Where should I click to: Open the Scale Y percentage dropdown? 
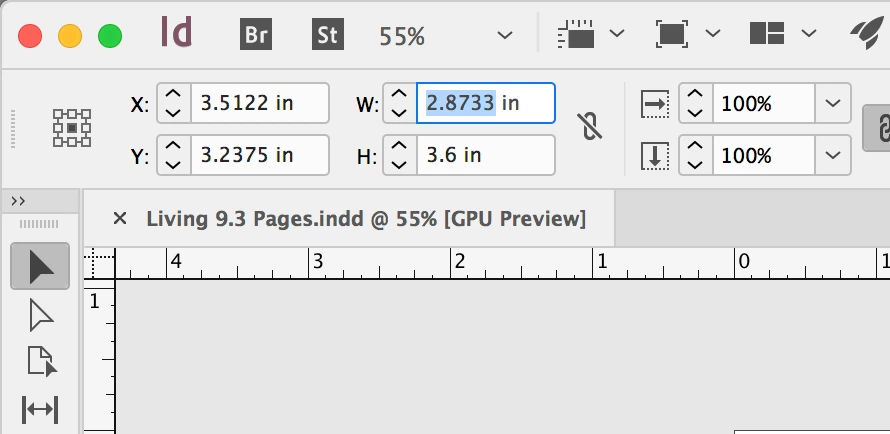pos(833,155)
